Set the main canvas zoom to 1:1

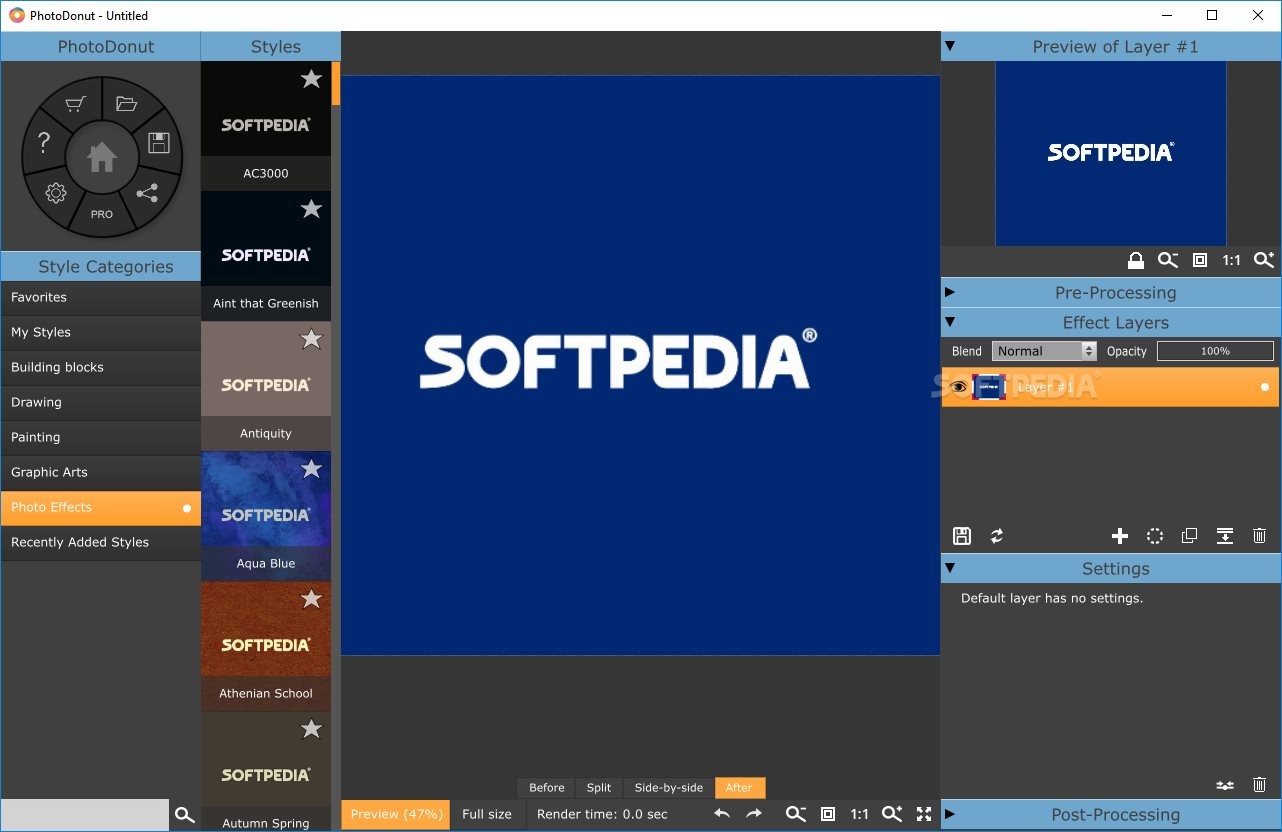point(859,814)
